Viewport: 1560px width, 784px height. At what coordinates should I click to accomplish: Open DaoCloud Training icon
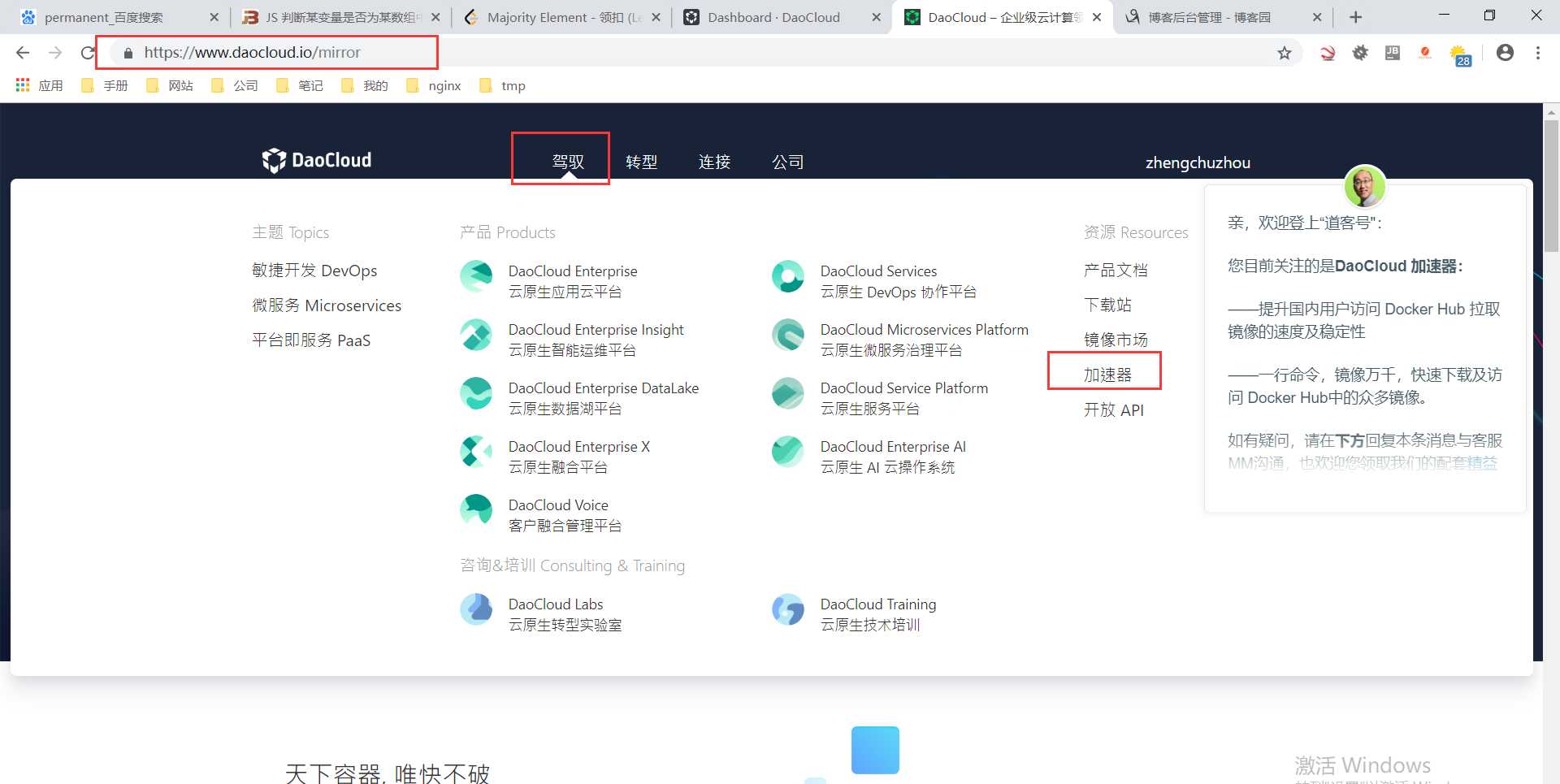point(788,609)
